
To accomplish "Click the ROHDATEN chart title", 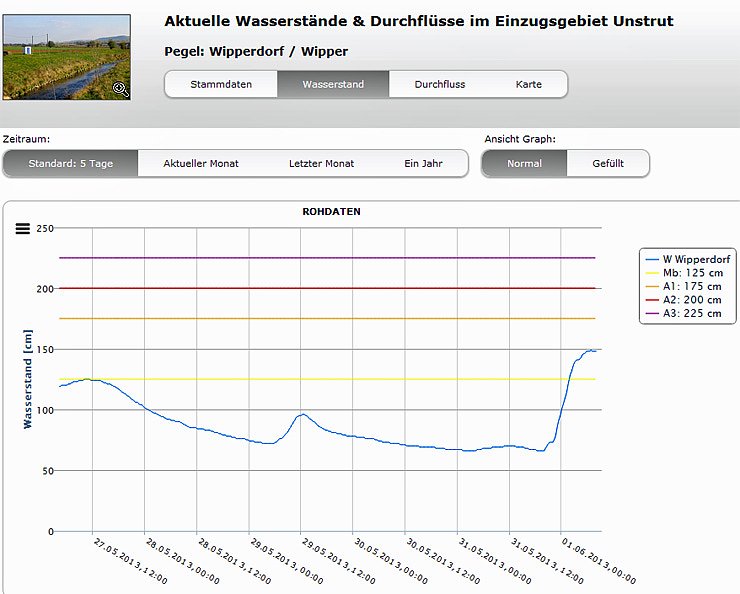I will click(x=331, y=212).
